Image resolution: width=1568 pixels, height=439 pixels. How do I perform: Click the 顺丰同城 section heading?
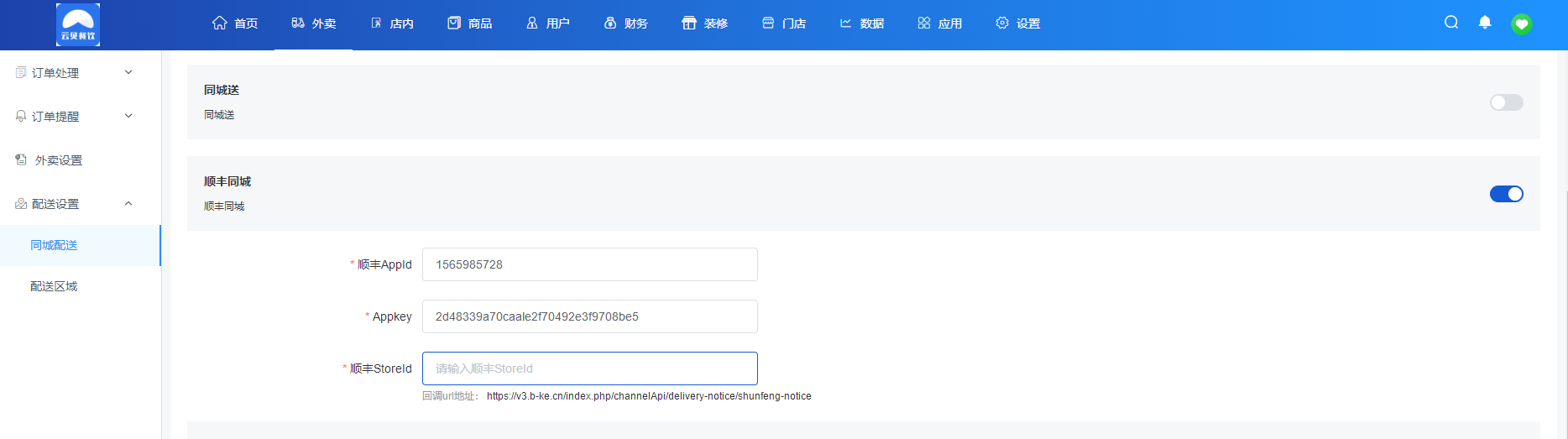coord(227,181)
